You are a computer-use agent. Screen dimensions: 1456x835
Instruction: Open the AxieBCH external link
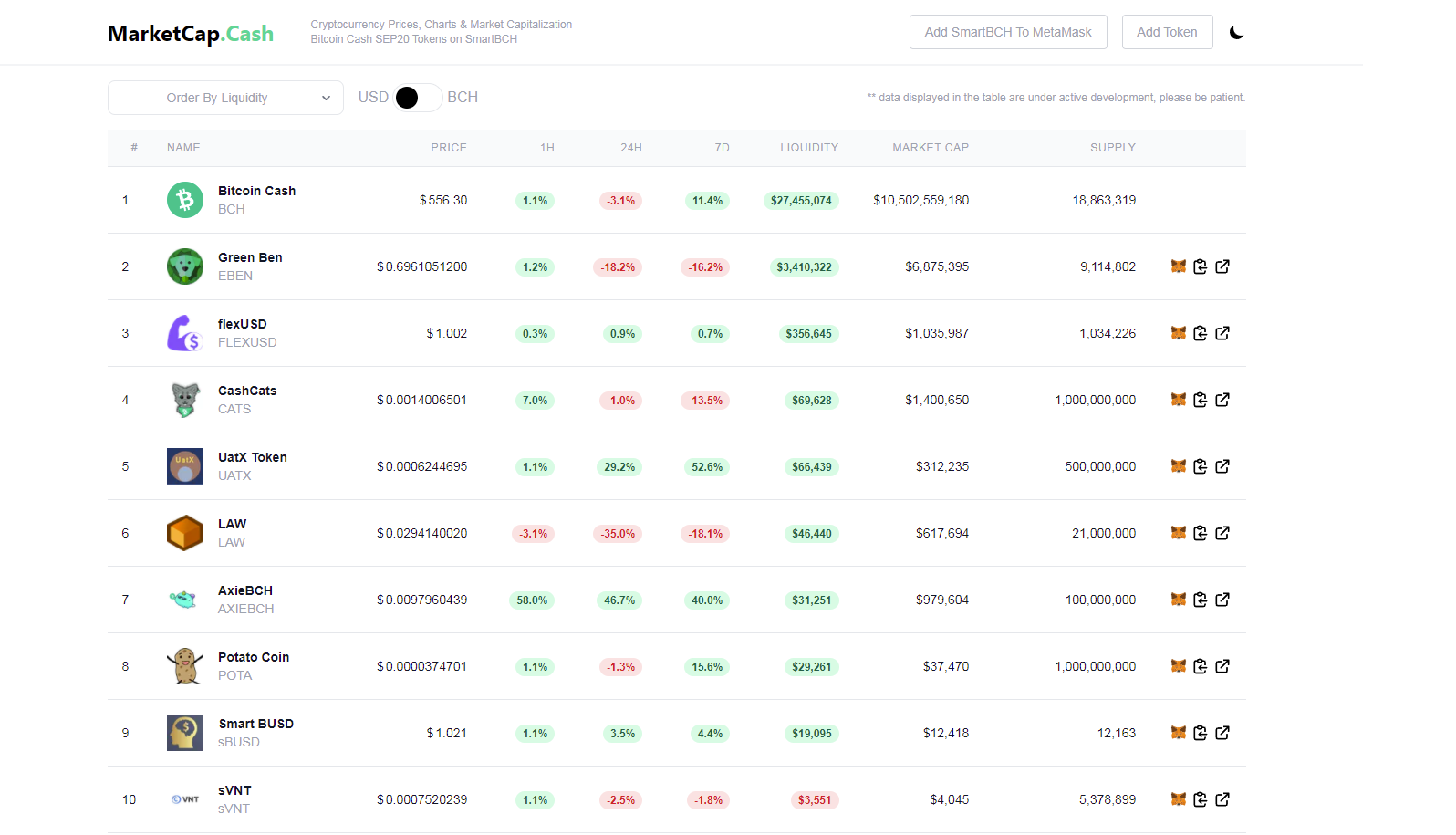1222,600
